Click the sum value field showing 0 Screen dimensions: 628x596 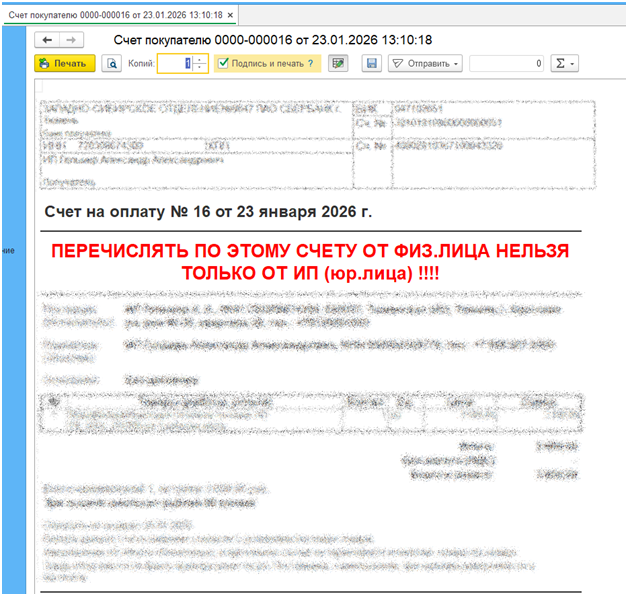coord(507,63)
